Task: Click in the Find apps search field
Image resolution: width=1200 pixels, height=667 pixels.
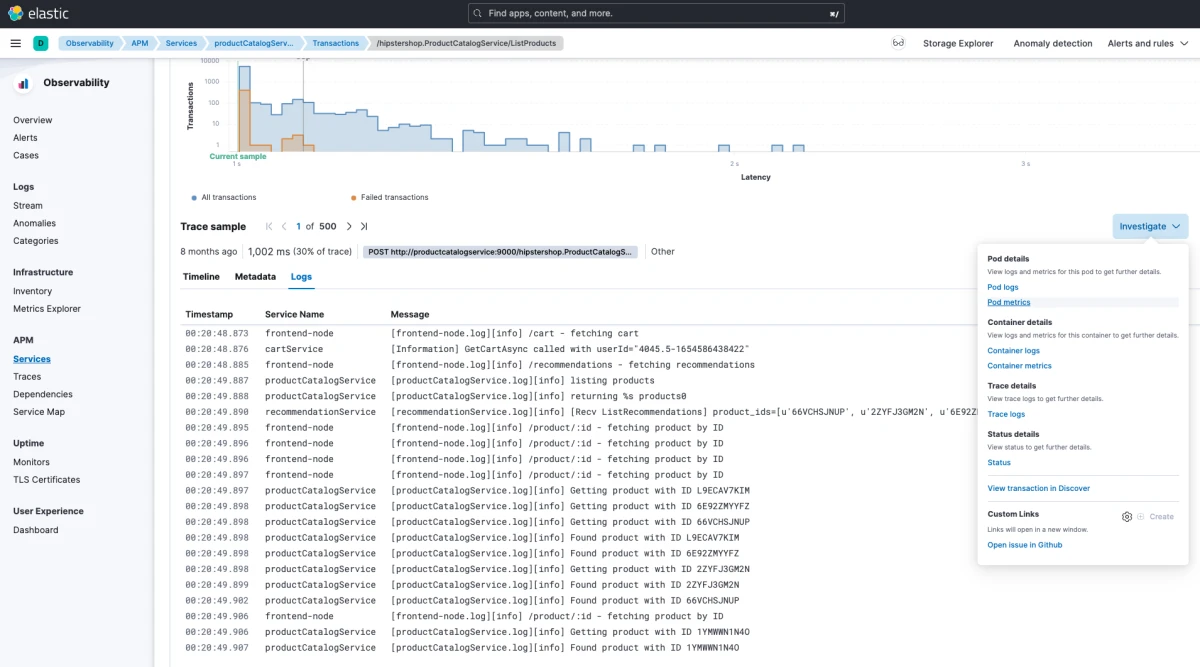Action: pos(657,13)
